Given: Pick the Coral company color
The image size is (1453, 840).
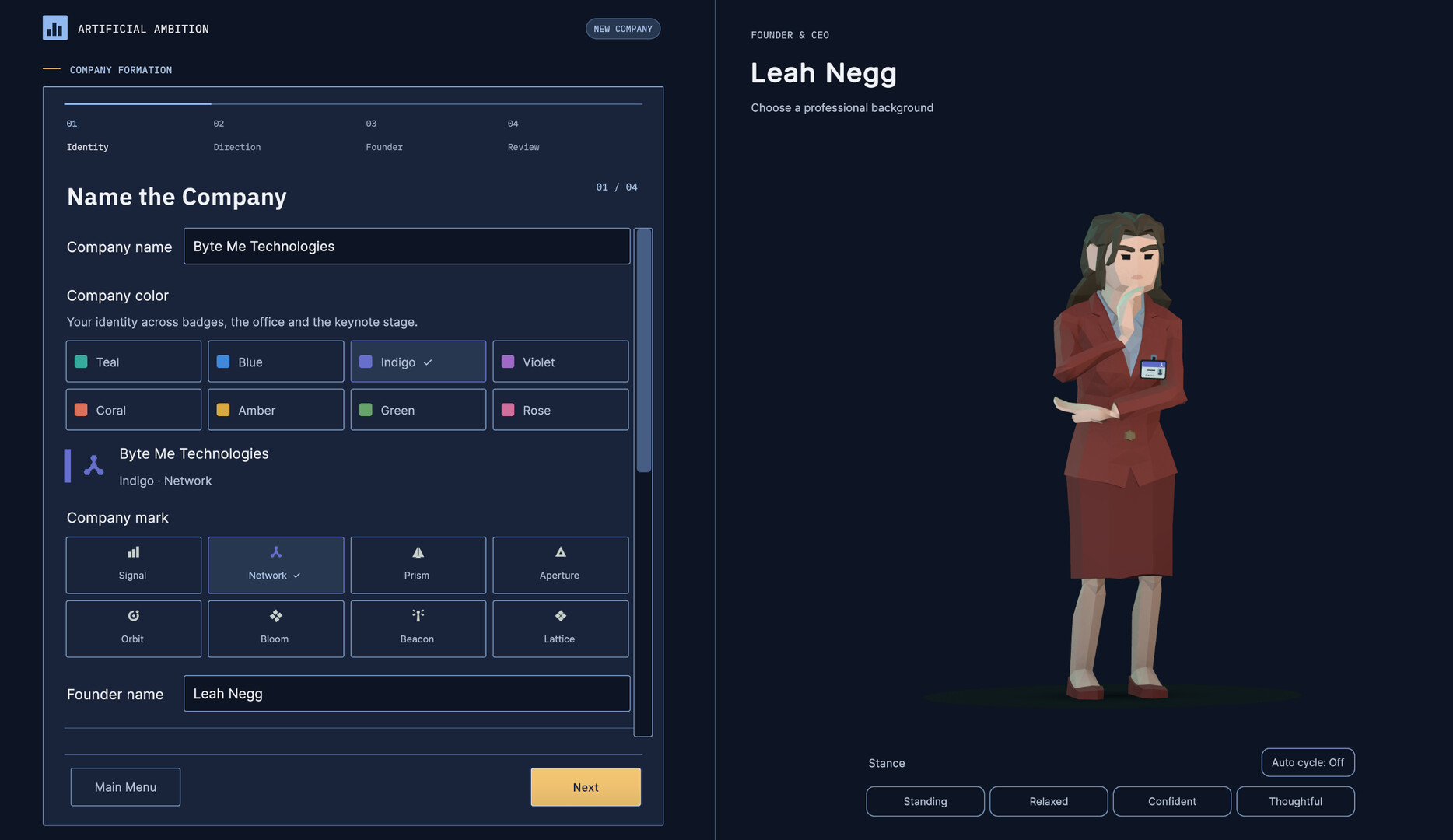Looking at the screenshot, I should [134, 410].
